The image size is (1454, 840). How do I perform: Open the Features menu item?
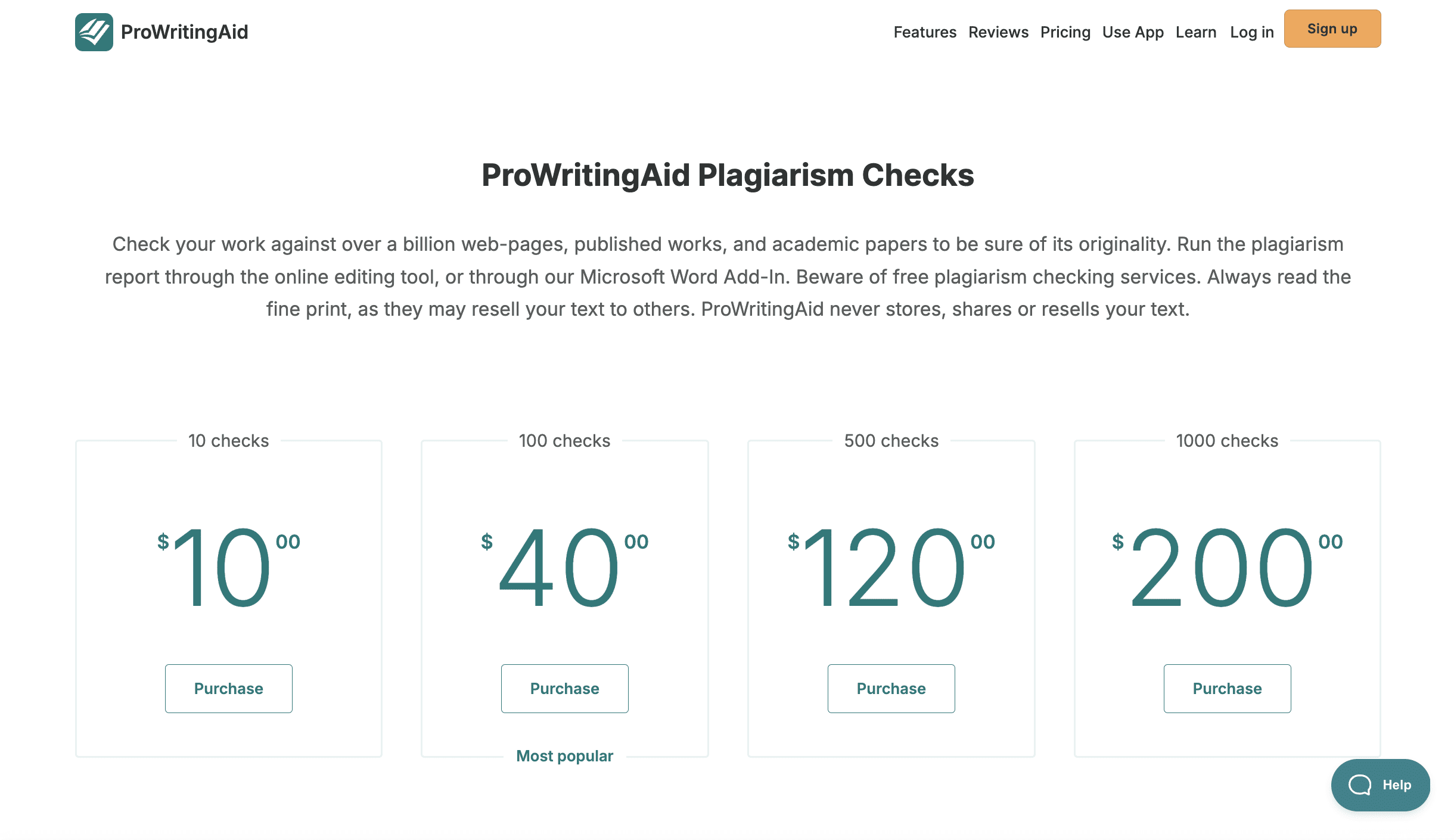coord(924,32)
